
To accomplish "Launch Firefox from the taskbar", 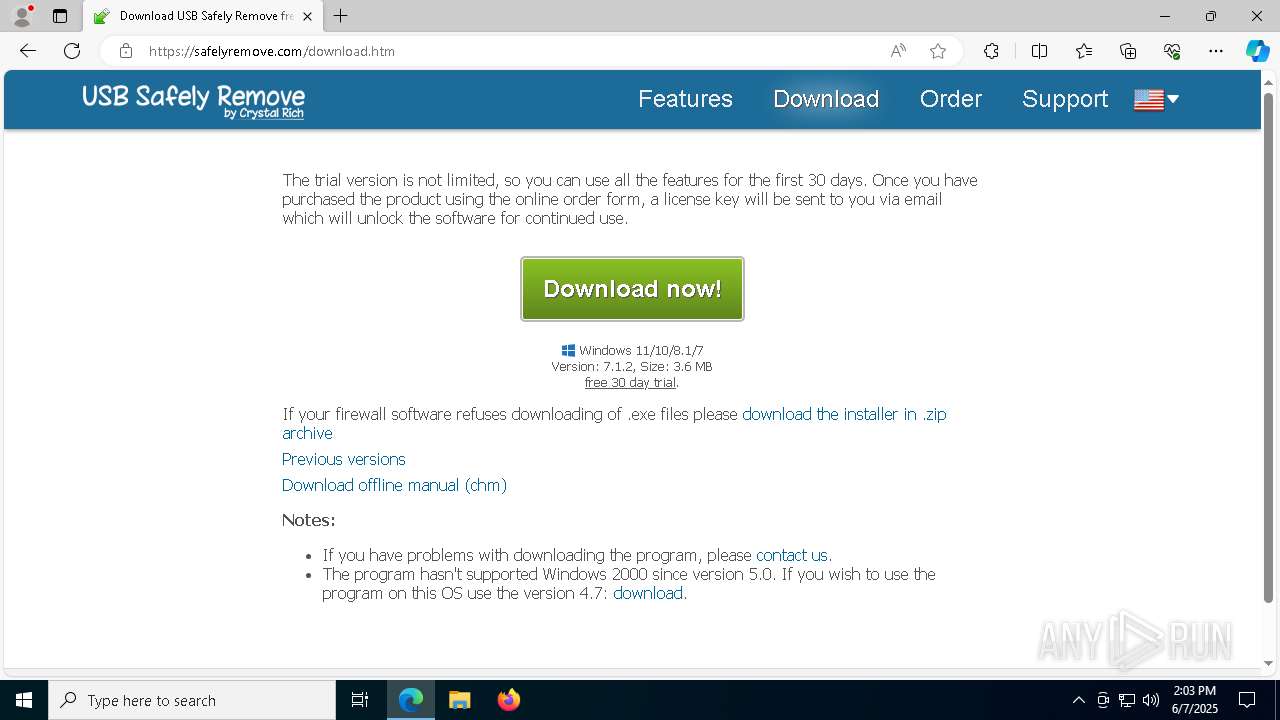I will coord(508,700).
